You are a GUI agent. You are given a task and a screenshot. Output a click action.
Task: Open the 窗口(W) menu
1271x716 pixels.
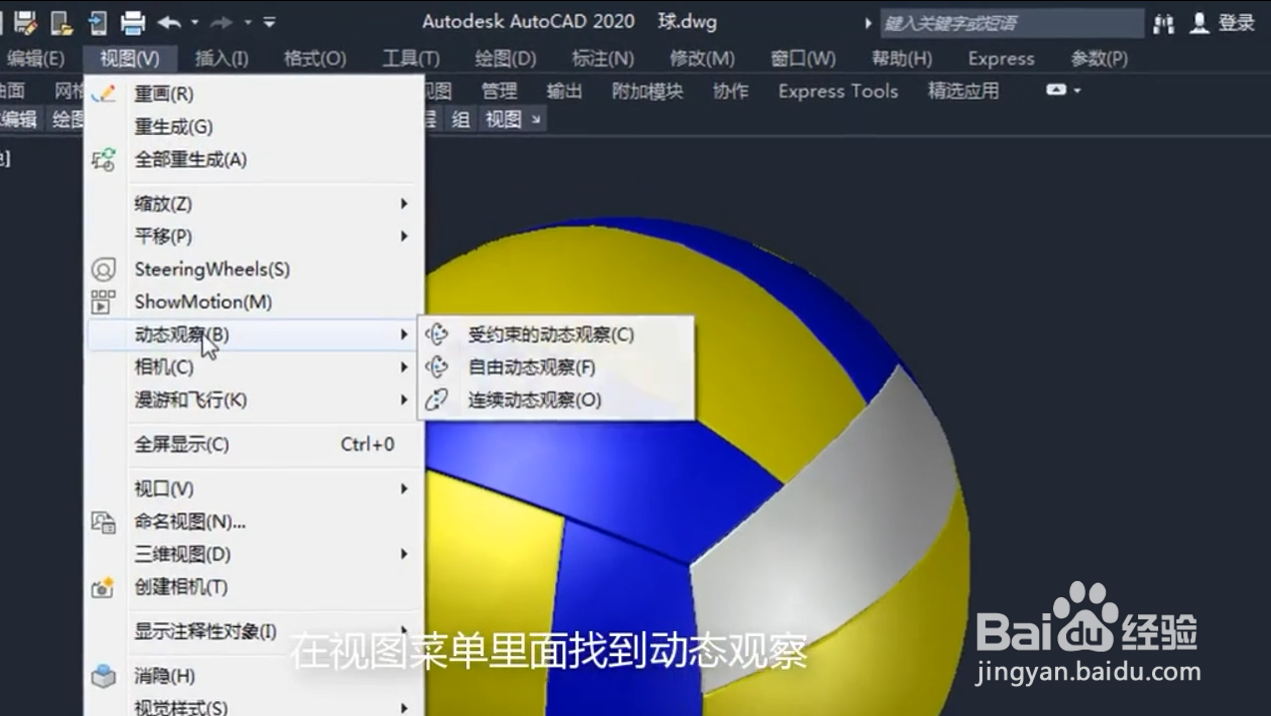coord(803,58)
